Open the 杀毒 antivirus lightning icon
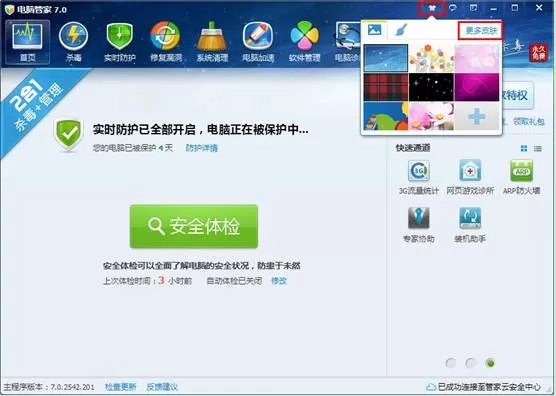This screenshot has width=556, height=396. [73, 42]
